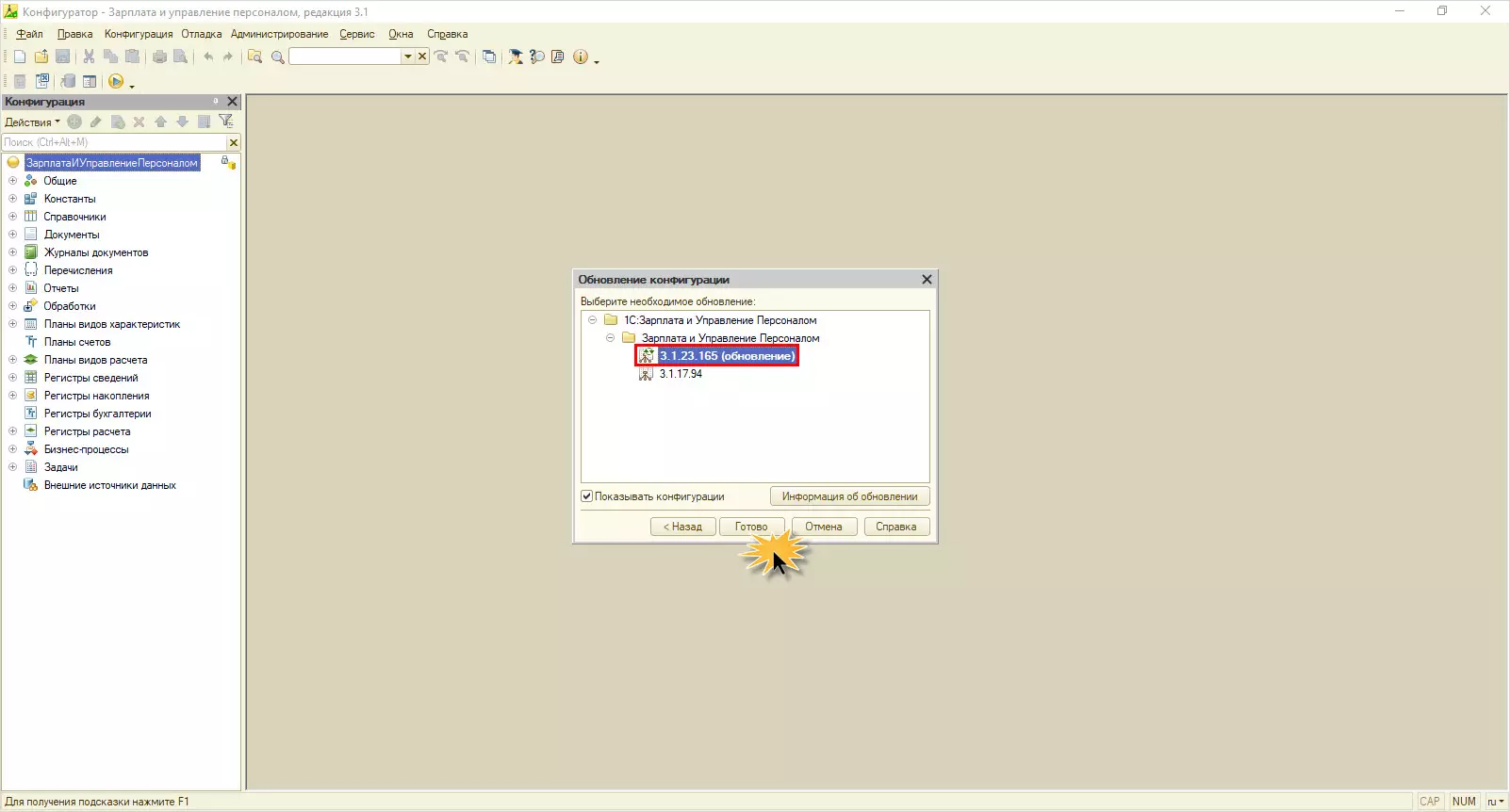Screen dimensions: 1510x812
Task: Click the Константы icon in tree
Action: pos(31,199)
